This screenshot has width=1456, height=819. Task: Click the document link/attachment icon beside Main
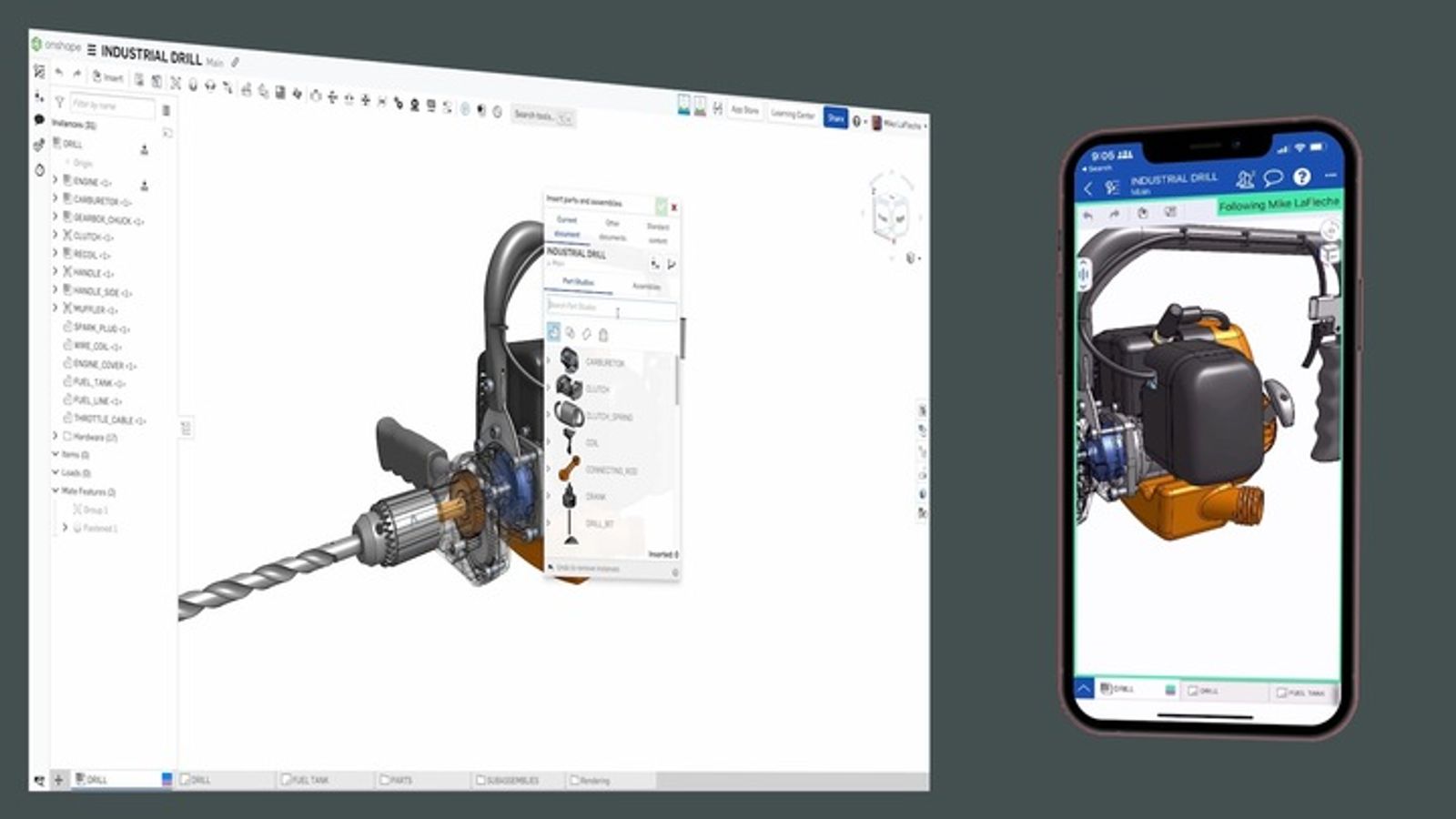(x=235, y=63)
